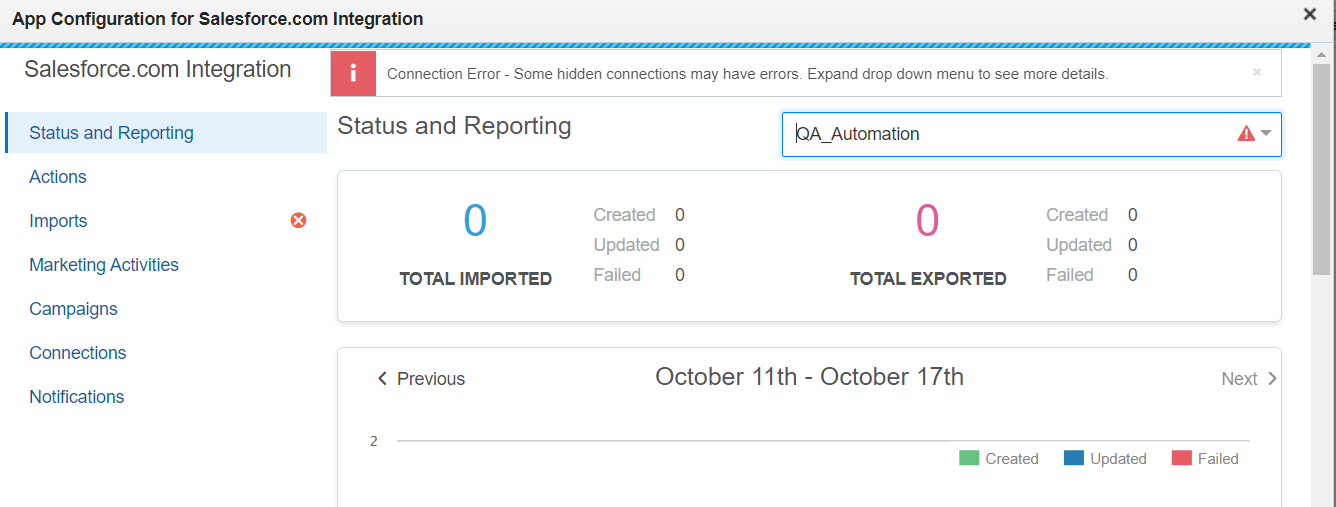This screenshot has width=1336, height=507.
Task: Expand the QA_Automation connection dropdown arrow
Action: click(x=1266, y=134)
